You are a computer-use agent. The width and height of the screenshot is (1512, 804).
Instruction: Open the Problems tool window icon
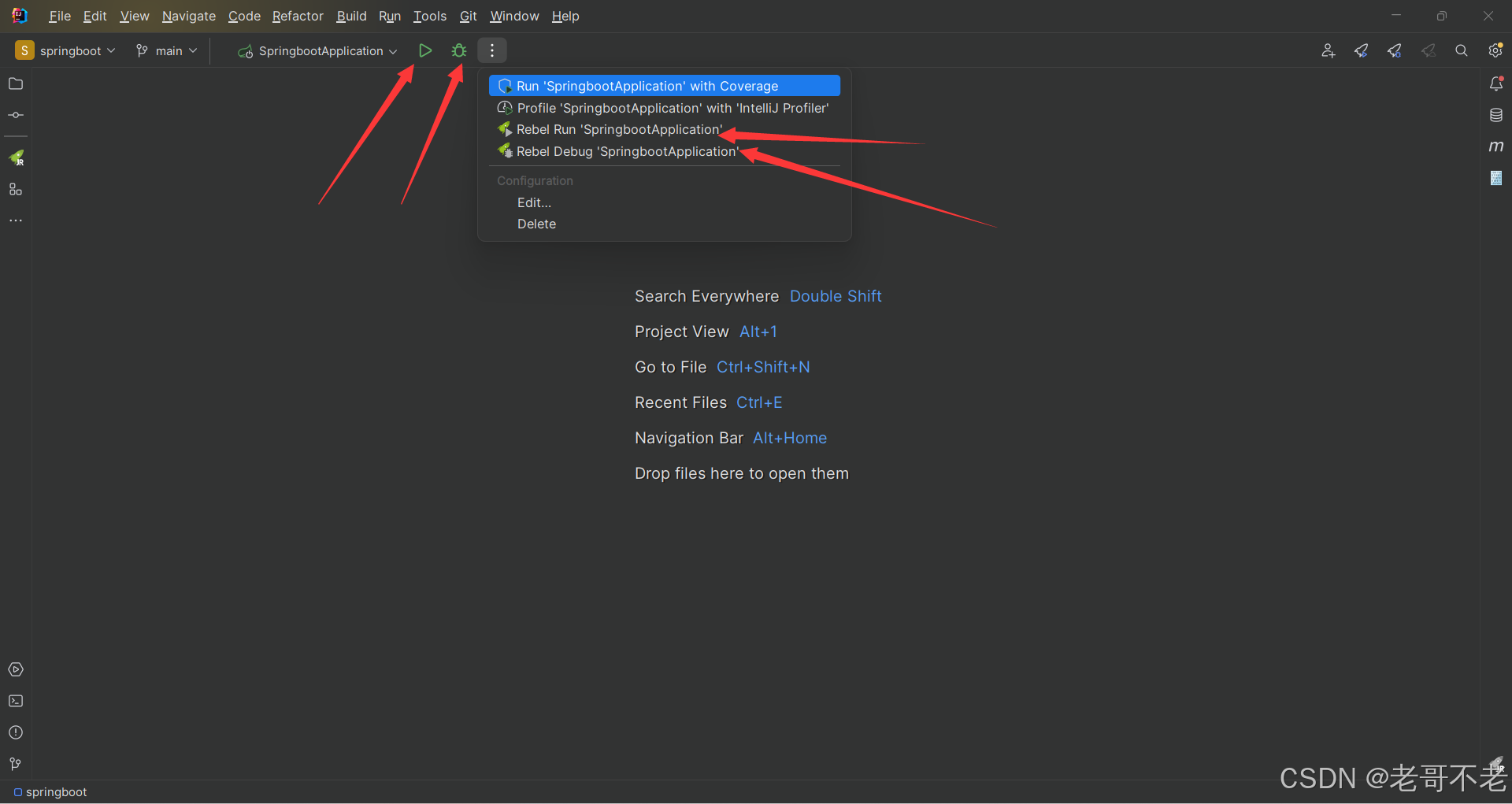(x=16, y=732)
